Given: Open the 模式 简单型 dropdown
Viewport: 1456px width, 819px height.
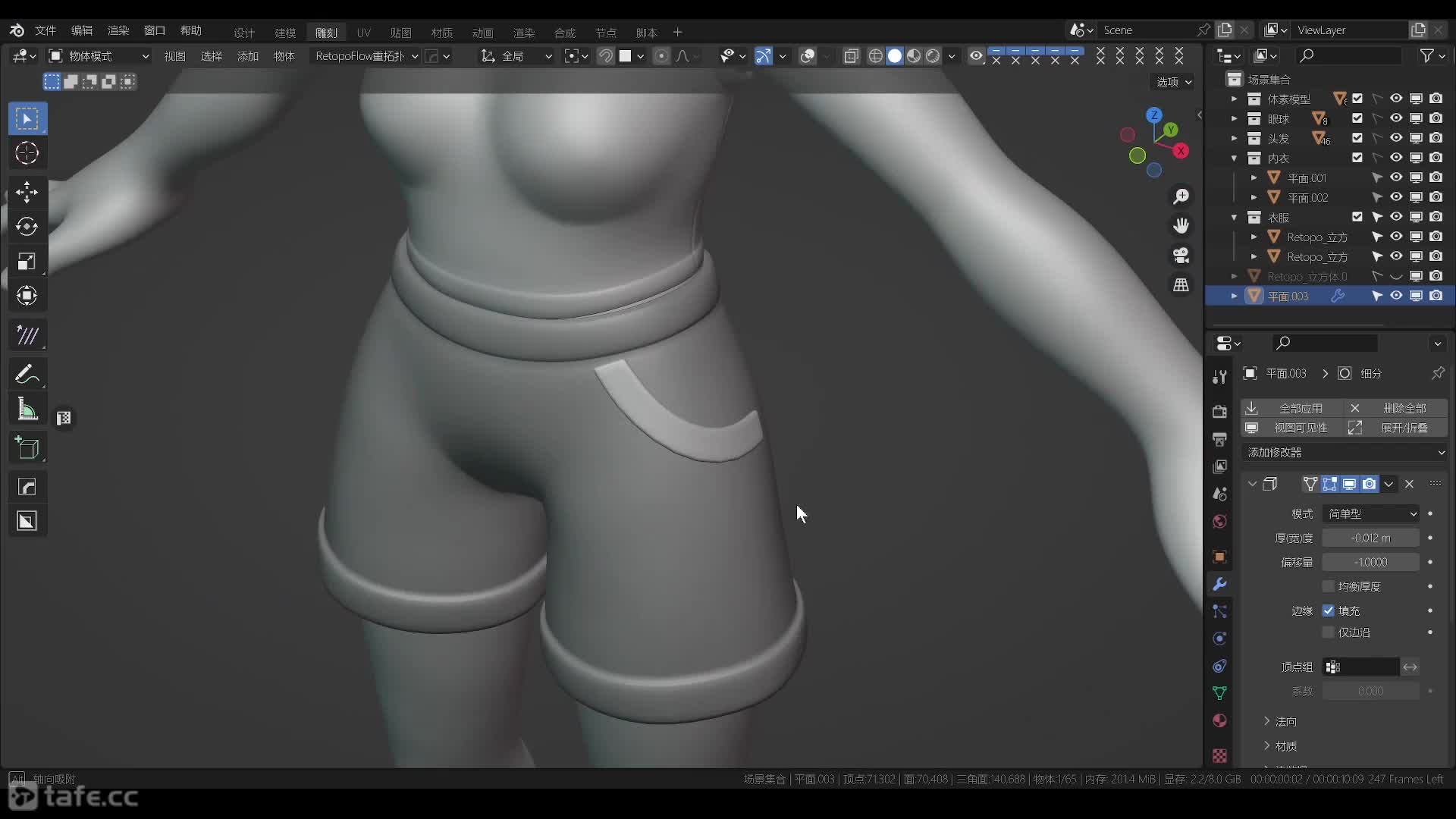Looking at the screenshot, I should tap(1371, 513).
